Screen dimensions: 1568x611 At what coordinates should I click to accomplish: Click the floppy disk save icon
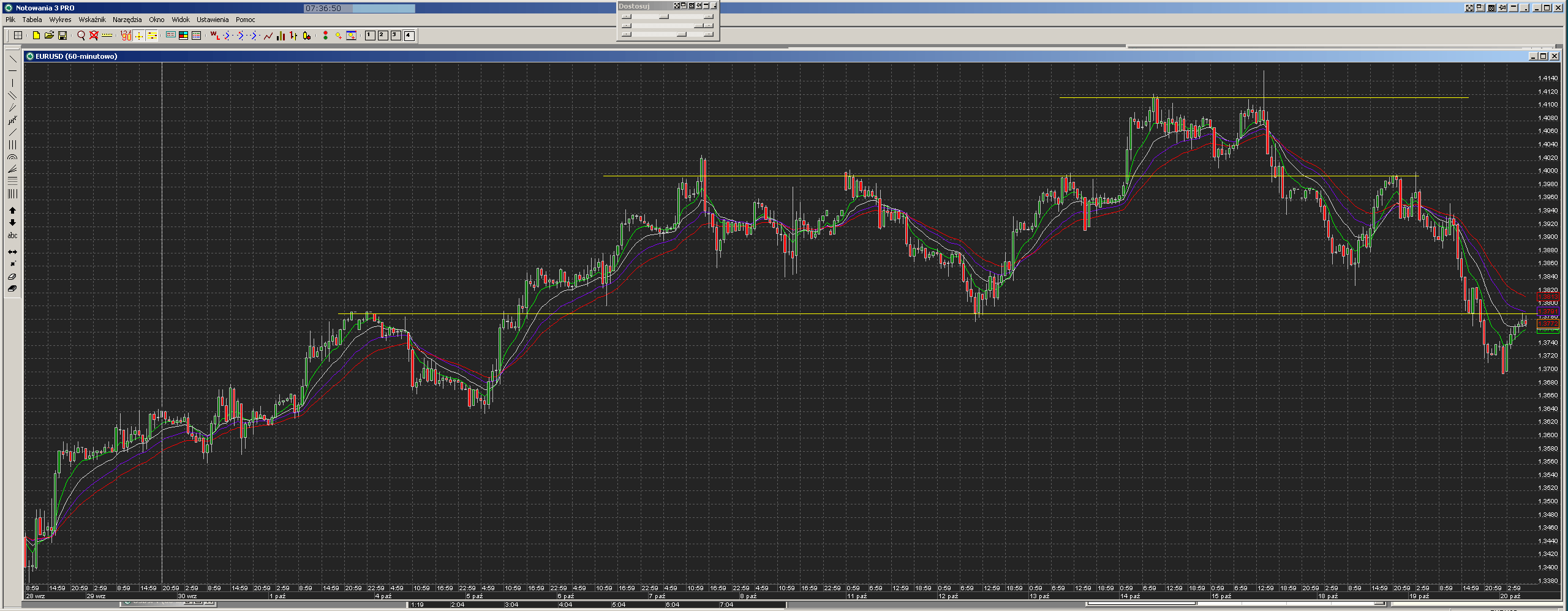coord(62,36)
